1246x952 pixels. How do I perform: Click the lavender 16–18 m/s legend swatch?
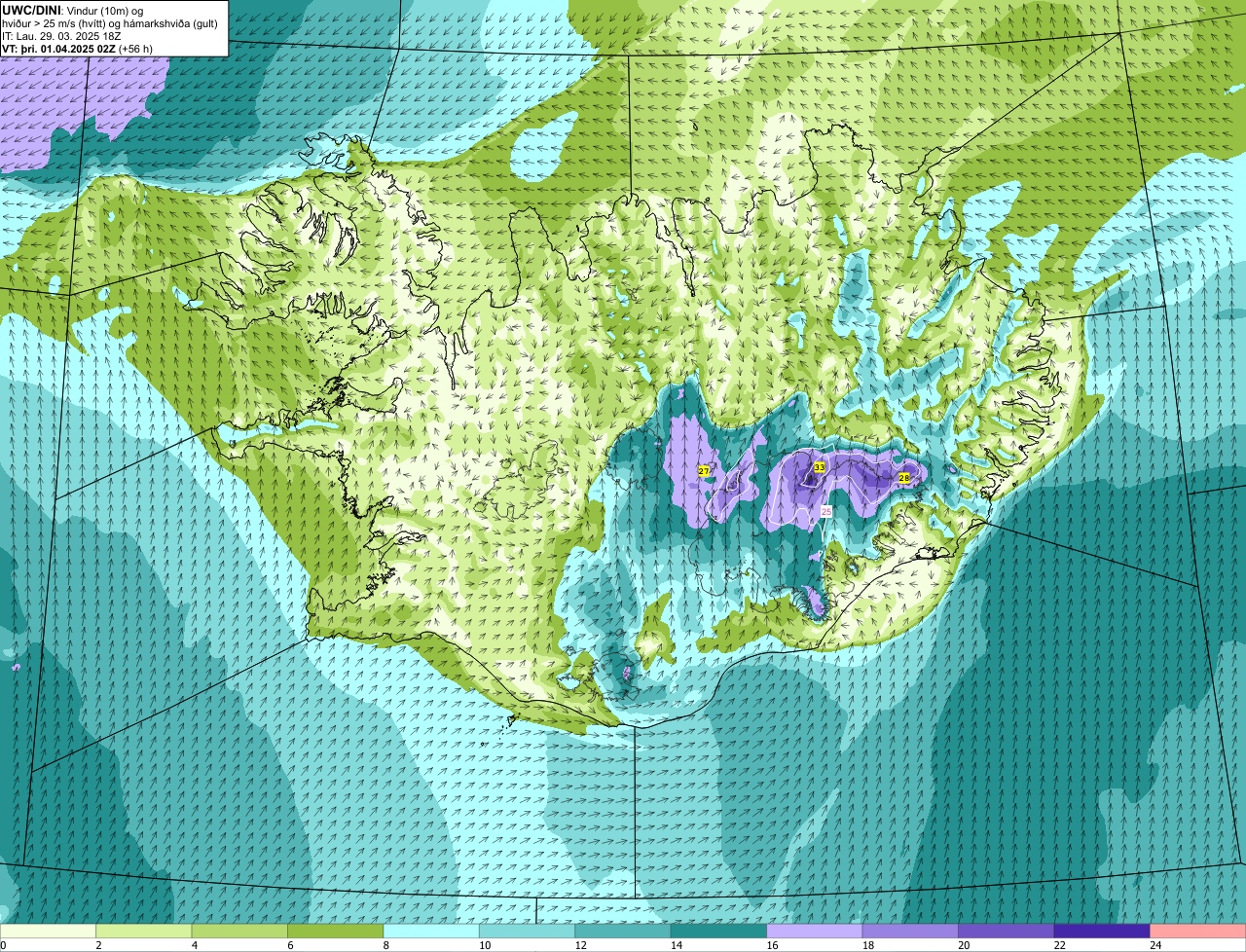(815, 931)
